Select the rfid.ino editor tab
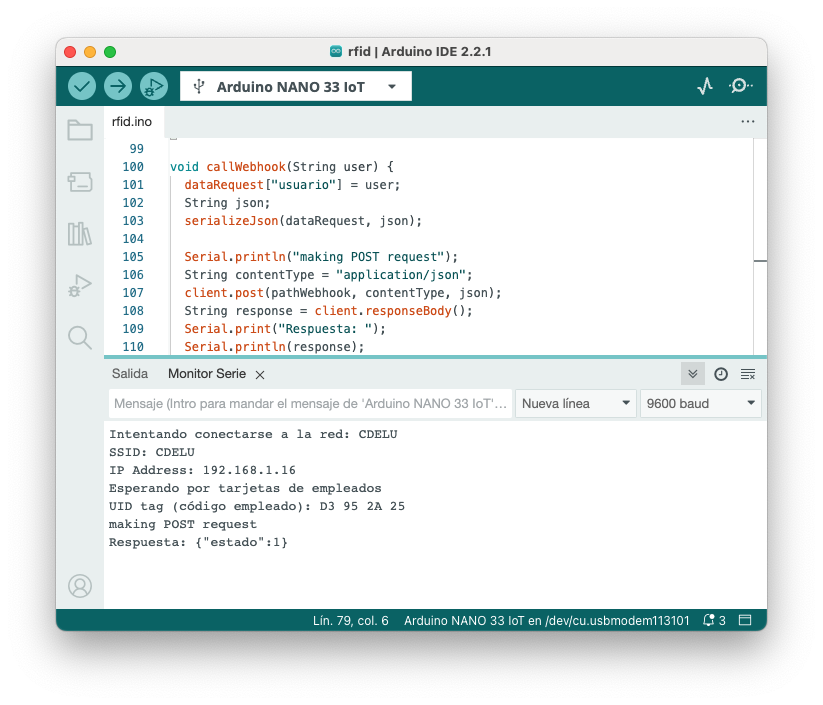Image resolution: width=823 pixels, height=705 pixels. coord(132,122)
